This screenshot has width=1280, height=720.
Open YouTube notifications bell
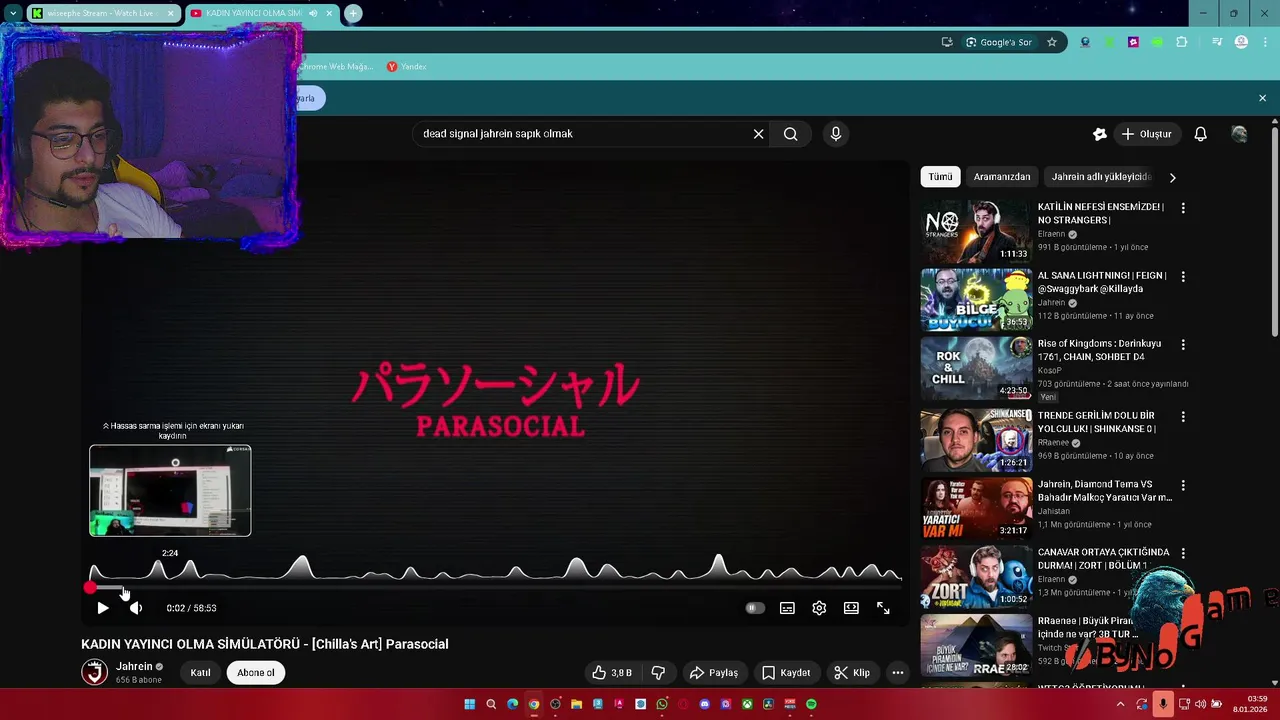tap(1201, 134)
